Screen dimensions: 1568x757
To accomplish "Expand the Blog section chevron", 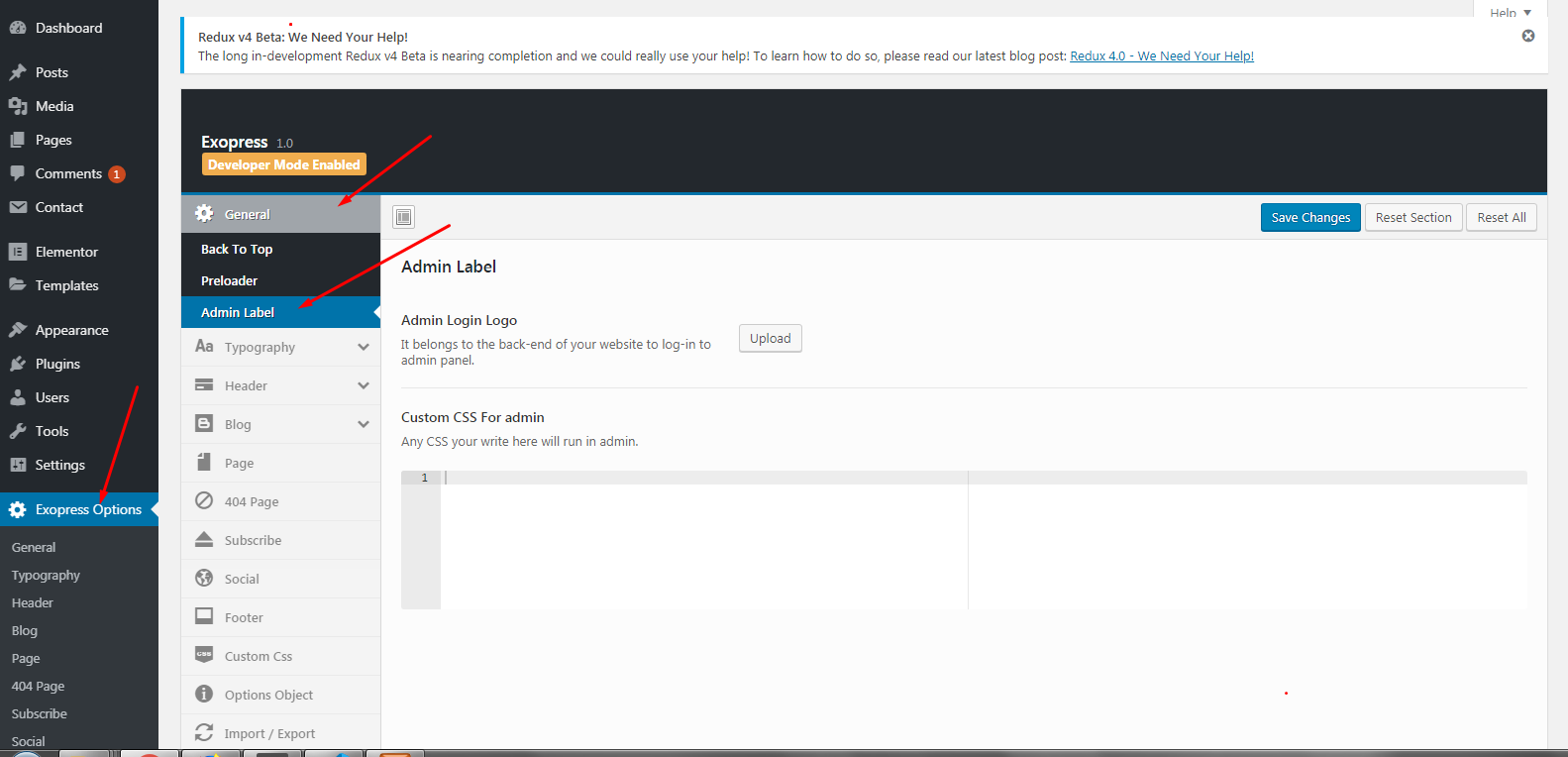I will pyautogui.click(x=364, y=424).
